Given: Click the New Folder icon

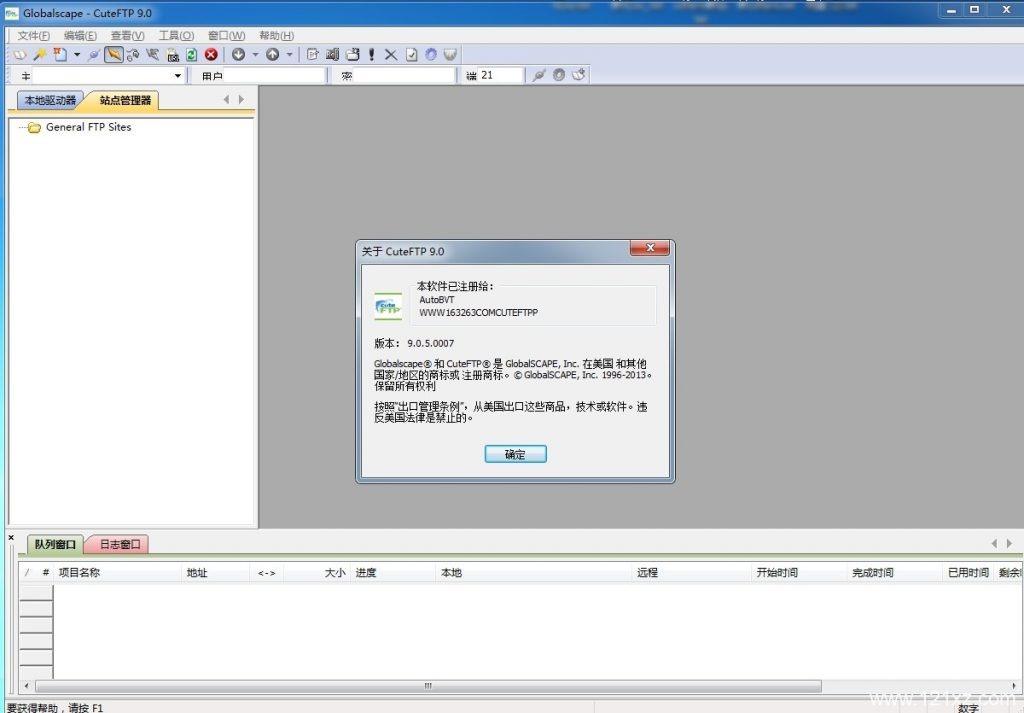Looking at the screenshot, I should (353, 55).
